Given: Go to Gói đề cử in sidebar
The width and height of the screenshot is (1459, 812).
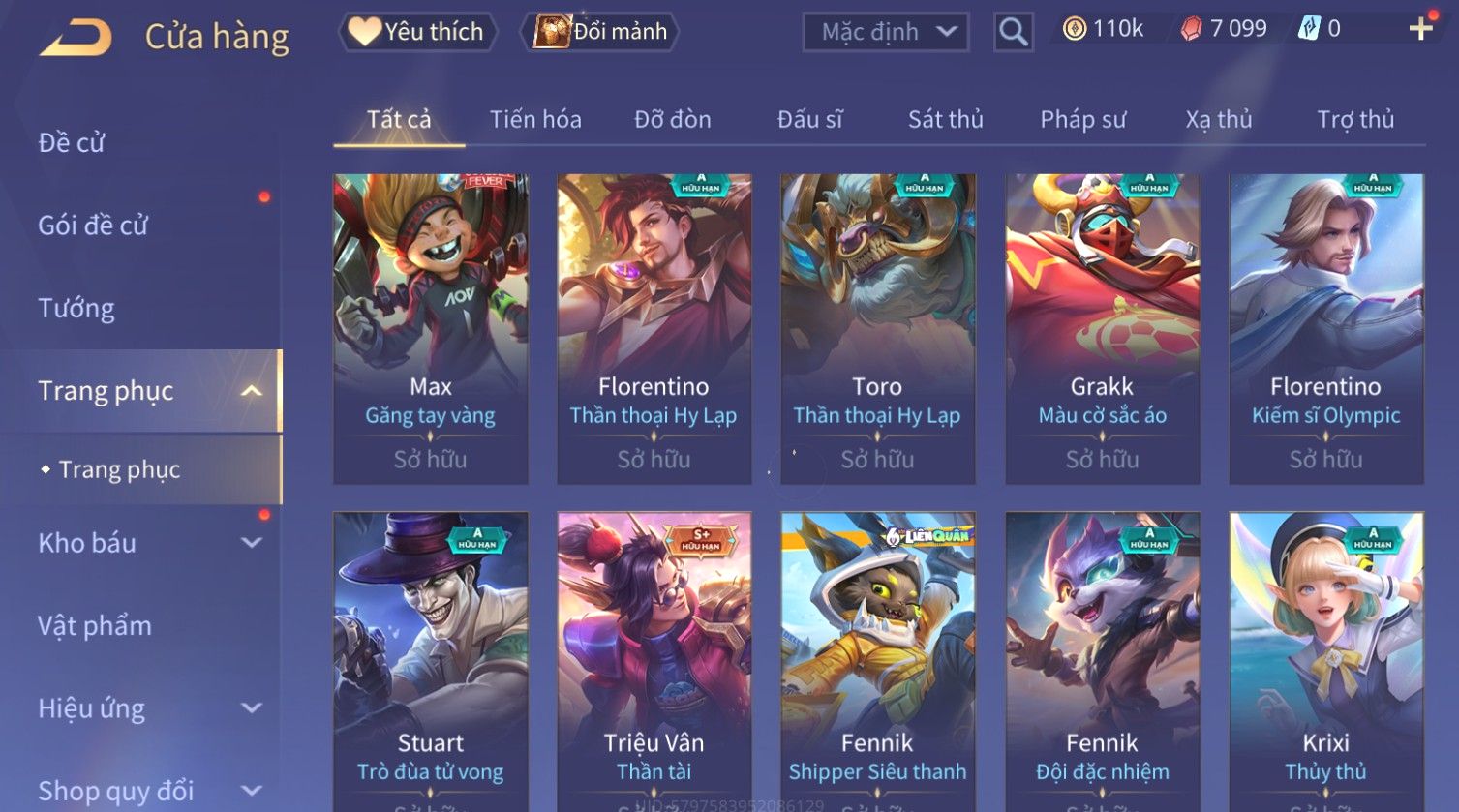Looking at the screenshot, I should click(93, 226).
